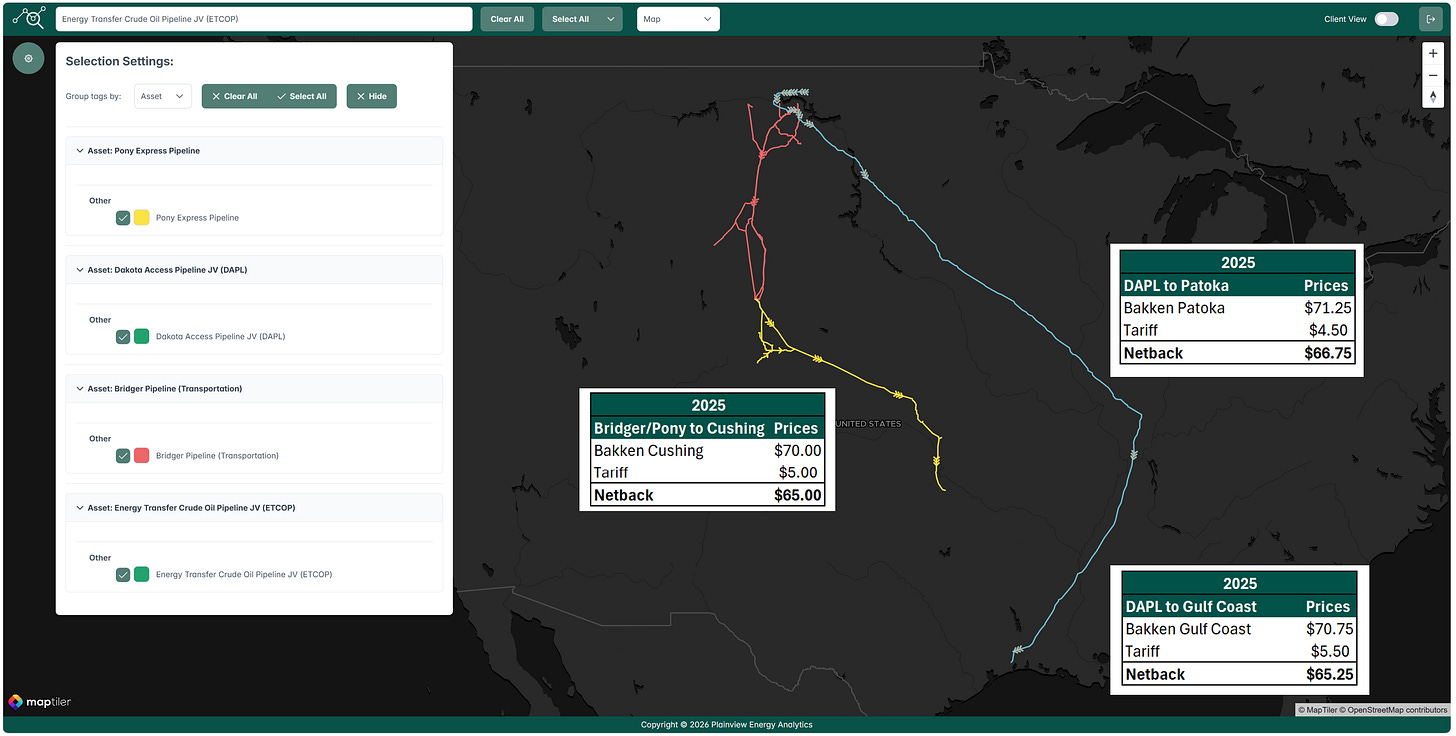The image size is (1456, 736).
Task: Click the Bakken Patoka row label
Action: [x=1174, y=308]
